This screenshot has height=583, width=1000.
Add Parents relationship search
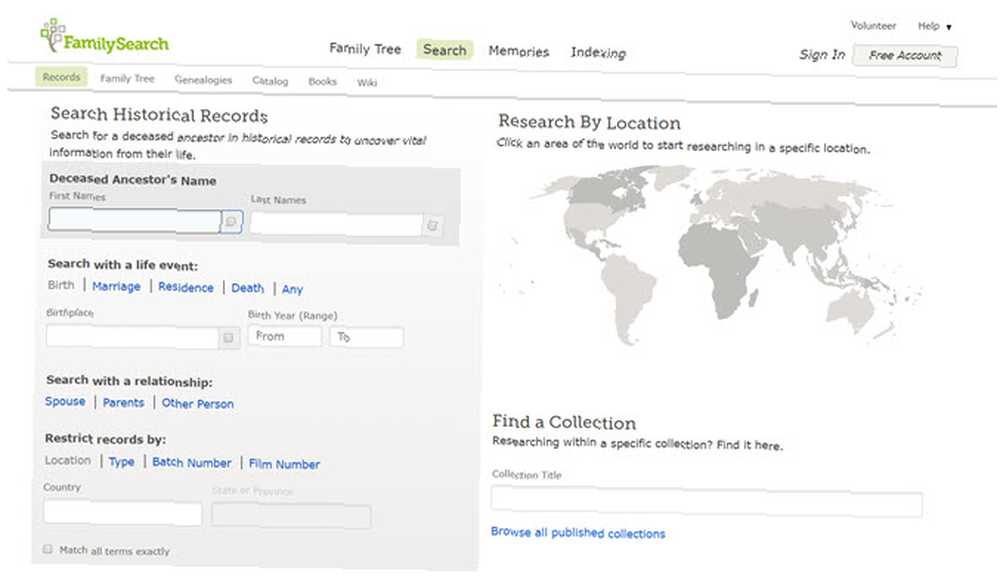123,402
